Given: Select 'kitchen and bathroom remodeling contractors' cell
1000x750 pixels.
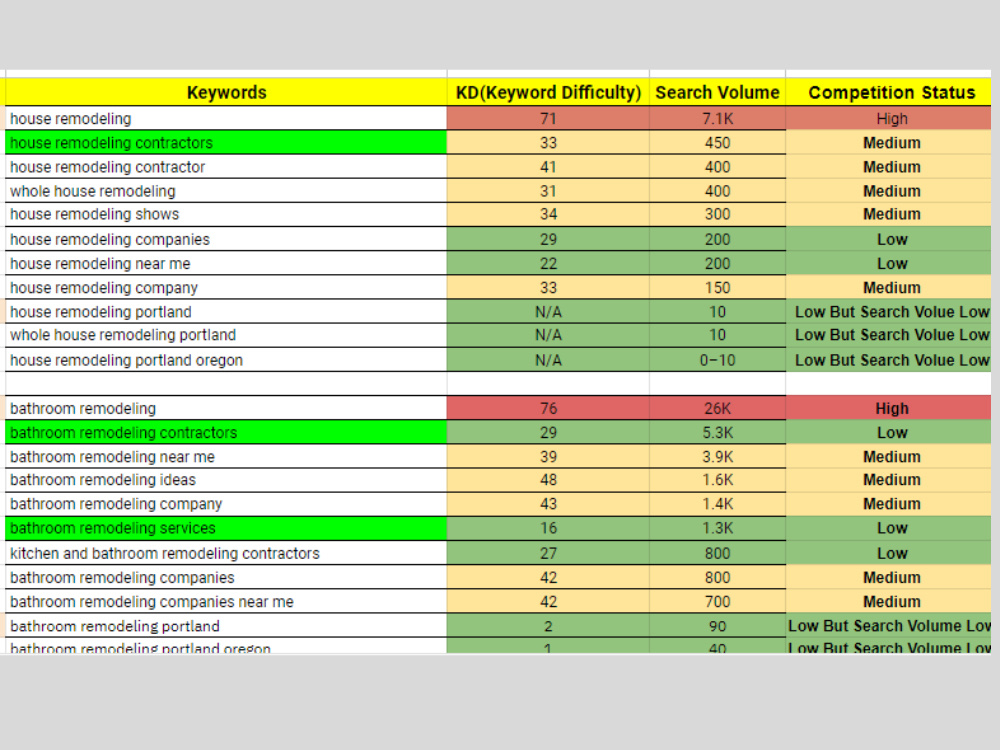Looking at the screenshot, I should [x=226, y=553].
